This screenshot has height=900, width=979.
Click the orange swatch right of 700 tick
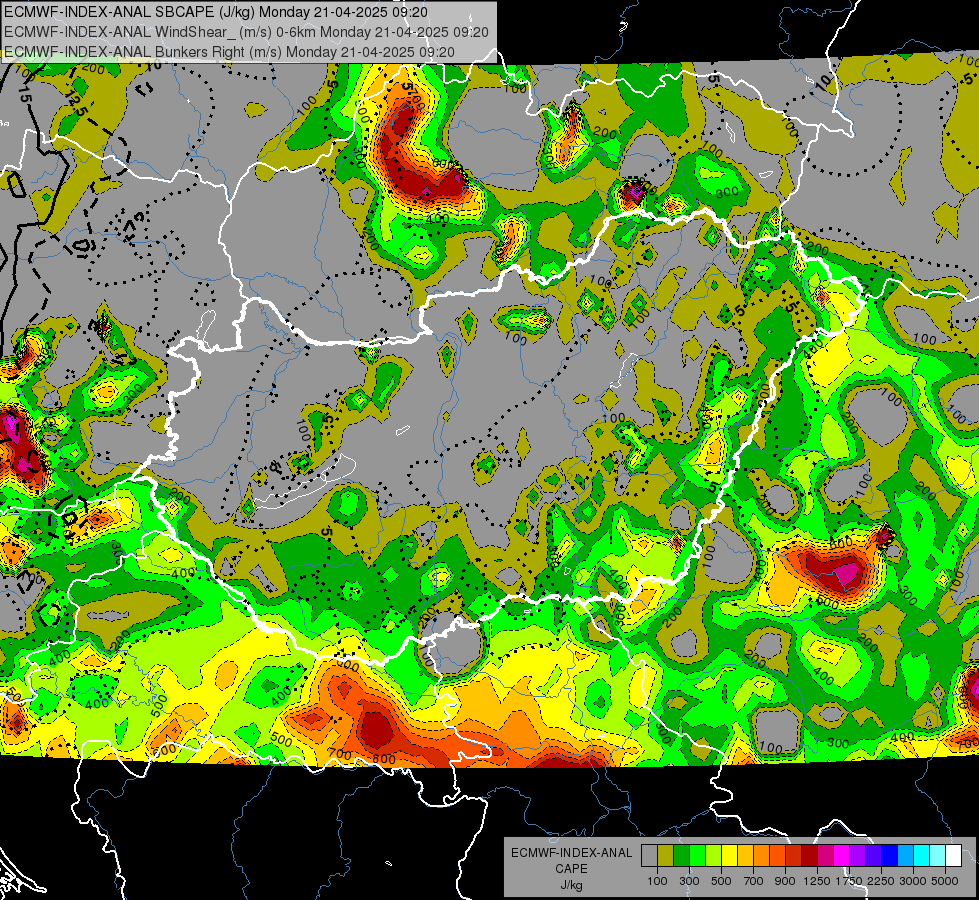[x=762, y=856]
